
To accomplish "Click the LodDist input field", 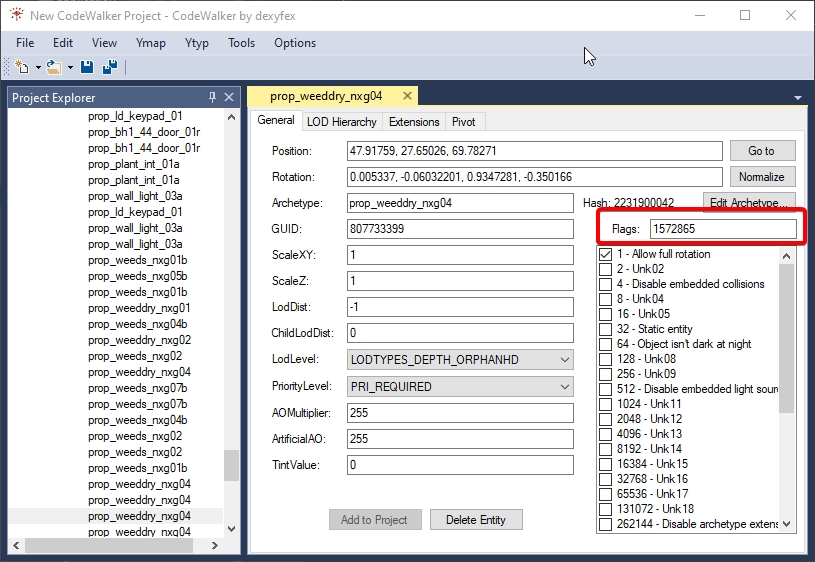I will [460, 307].
